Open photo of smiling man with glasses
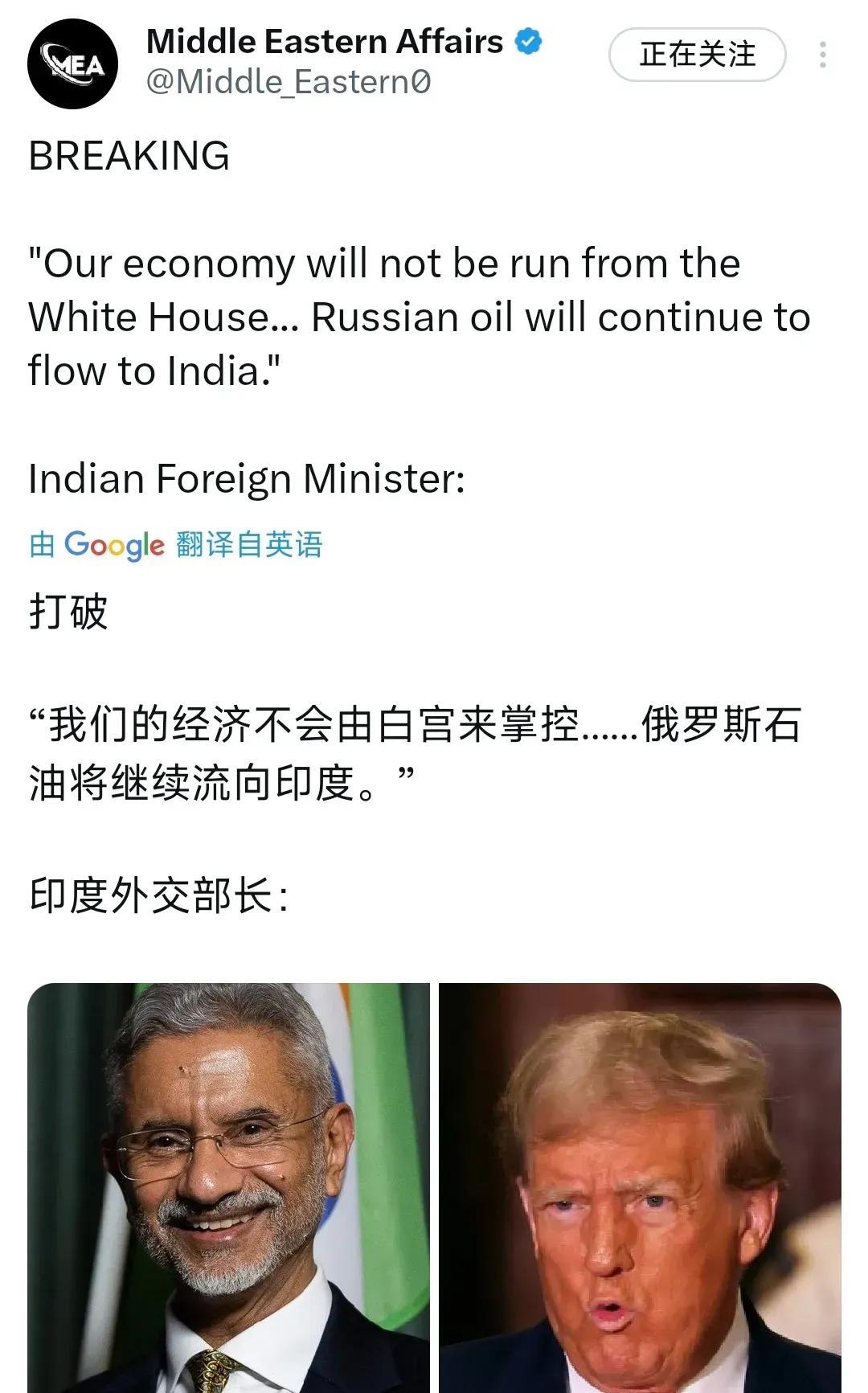 pos(228,1187)
